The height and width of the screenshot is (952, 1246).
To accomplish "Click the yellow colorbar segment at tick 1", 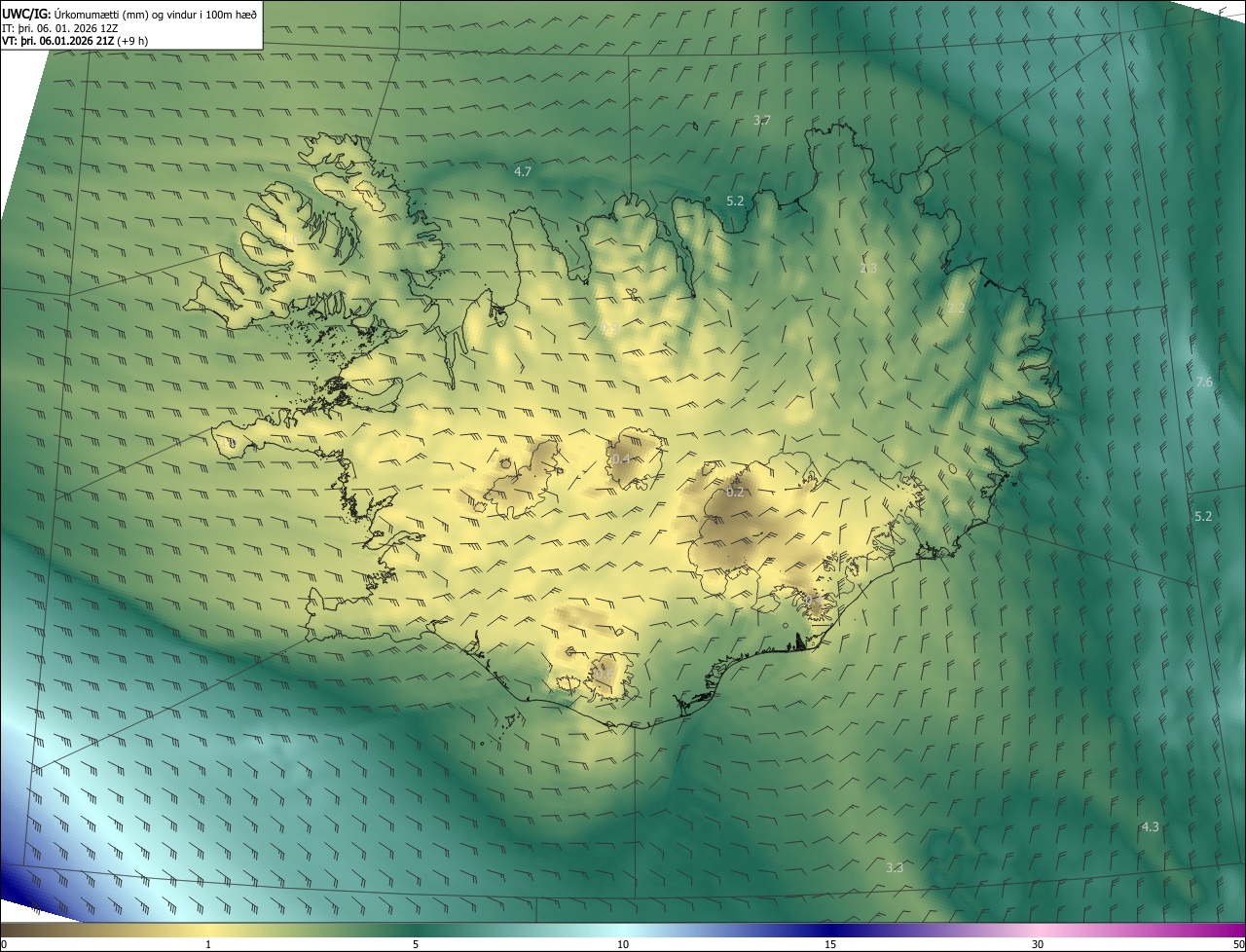I will [207, 931].
